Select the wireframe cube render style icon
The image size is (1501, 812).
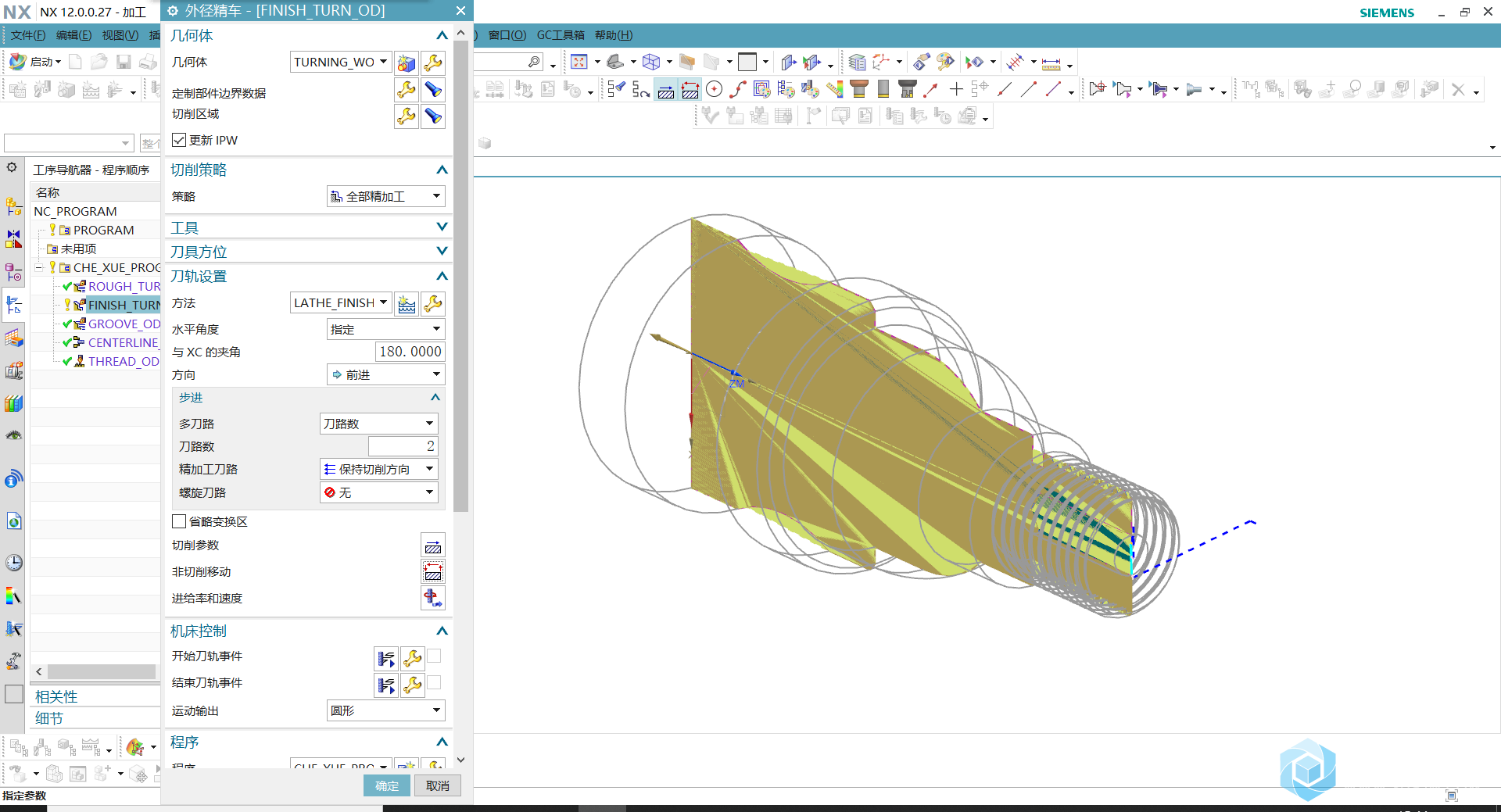click(x=651, y=62)
